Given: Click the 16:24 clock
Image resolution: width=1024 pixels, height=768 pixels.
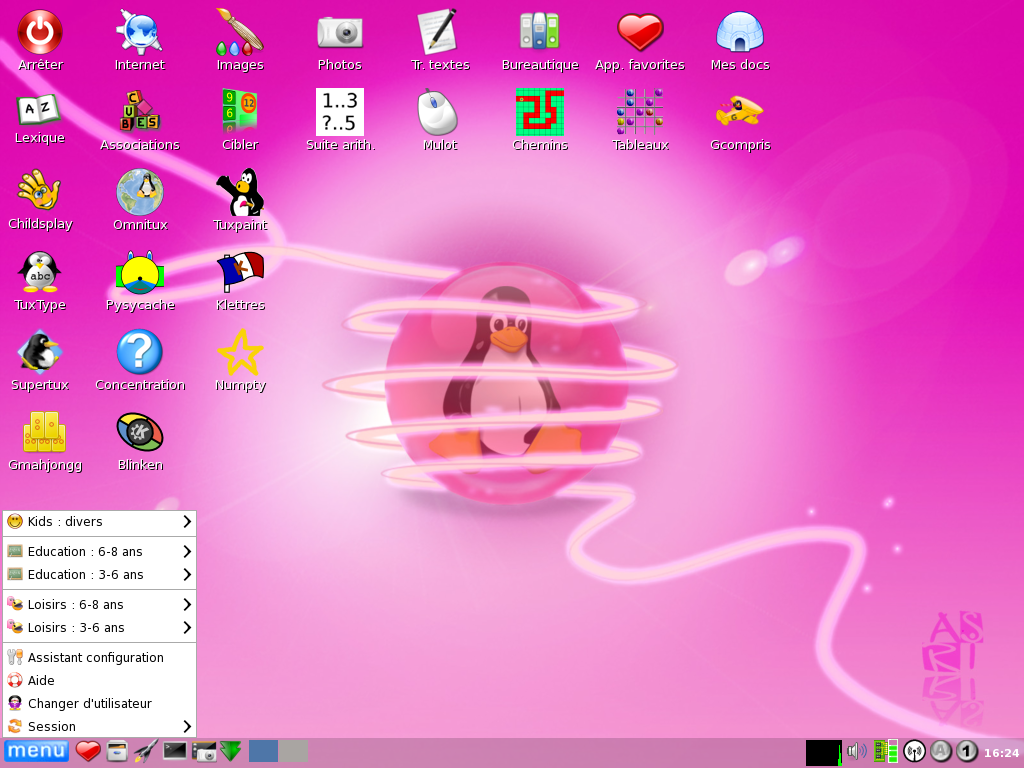Looking at the screenshot, I should pyautogui.click(x=1001, y=752).
